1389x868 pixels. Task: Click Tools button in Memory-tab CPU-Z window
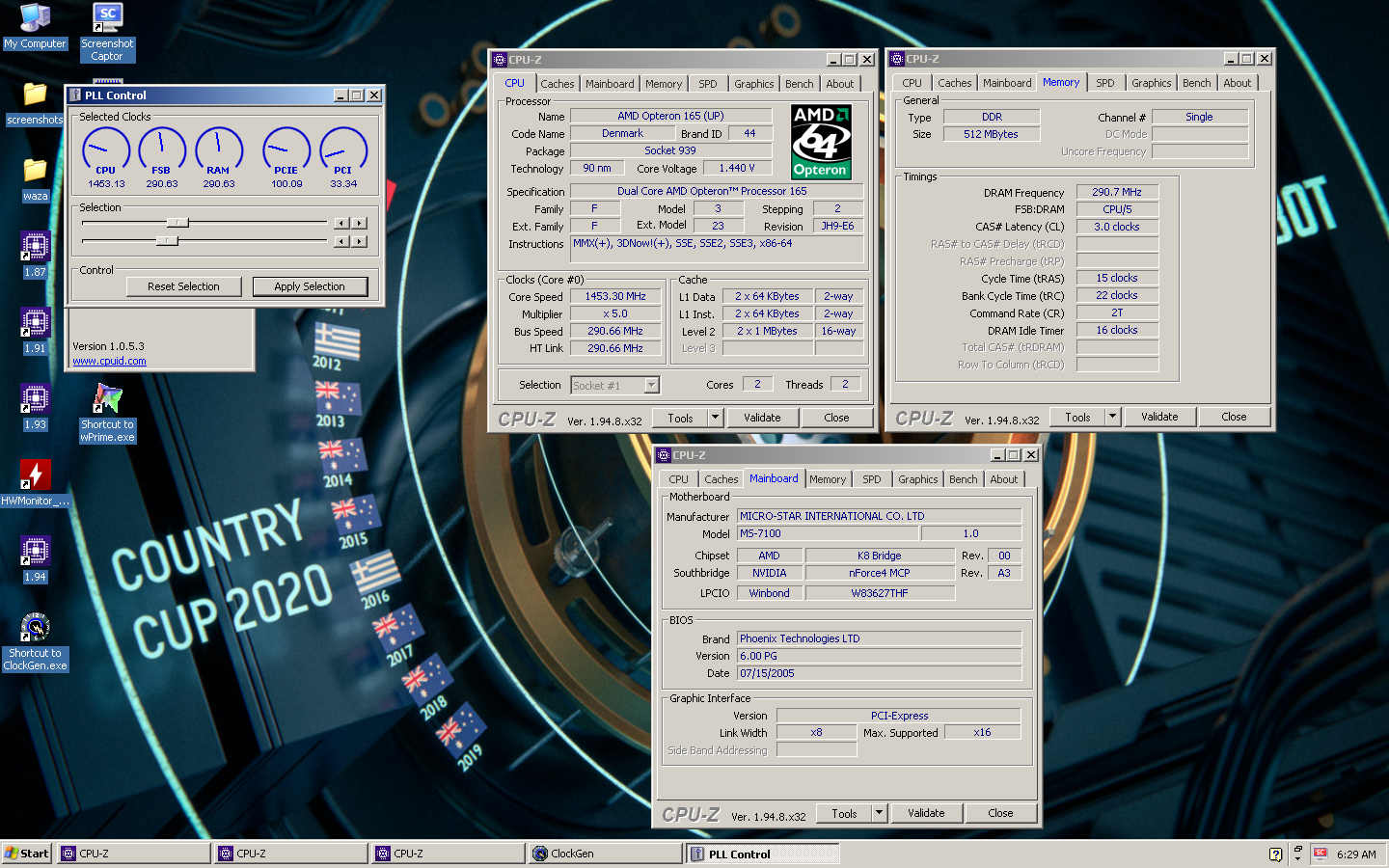coord(1077,417)
